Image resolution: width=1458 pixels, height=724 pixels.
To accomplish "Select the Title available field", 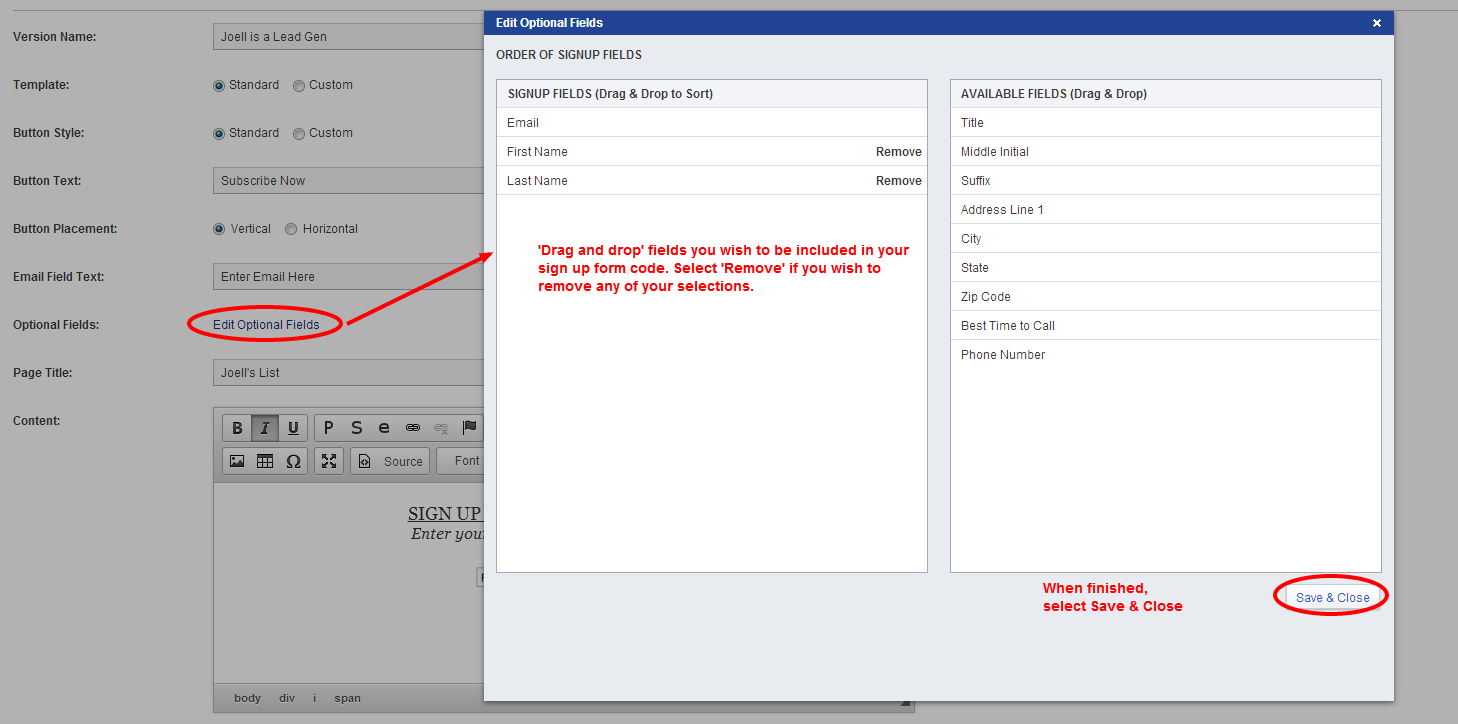I will pyautogui.click(x=1166, y=123).
